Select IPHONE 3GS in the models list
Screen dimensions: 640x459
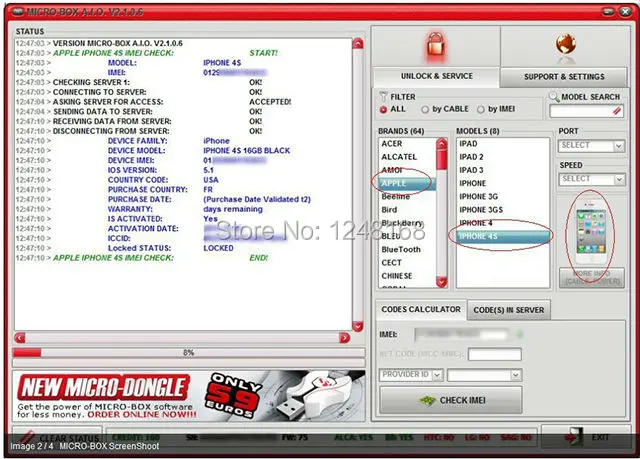[481, 210]
